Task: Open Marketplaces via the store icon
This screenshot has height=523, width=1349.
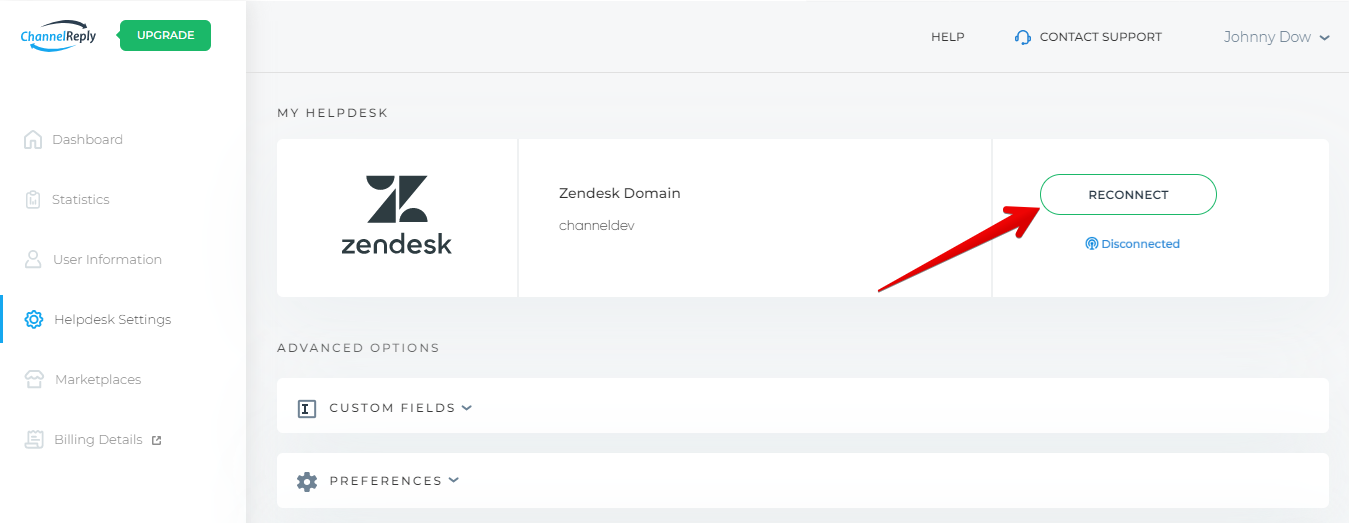Action: [34, 379]
